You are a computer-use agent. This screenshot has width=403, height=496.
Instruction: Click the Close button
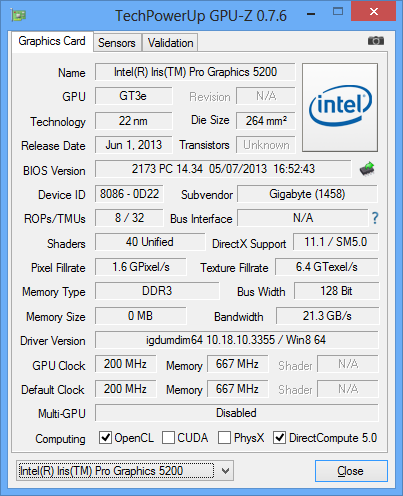[x=351, y=471]
